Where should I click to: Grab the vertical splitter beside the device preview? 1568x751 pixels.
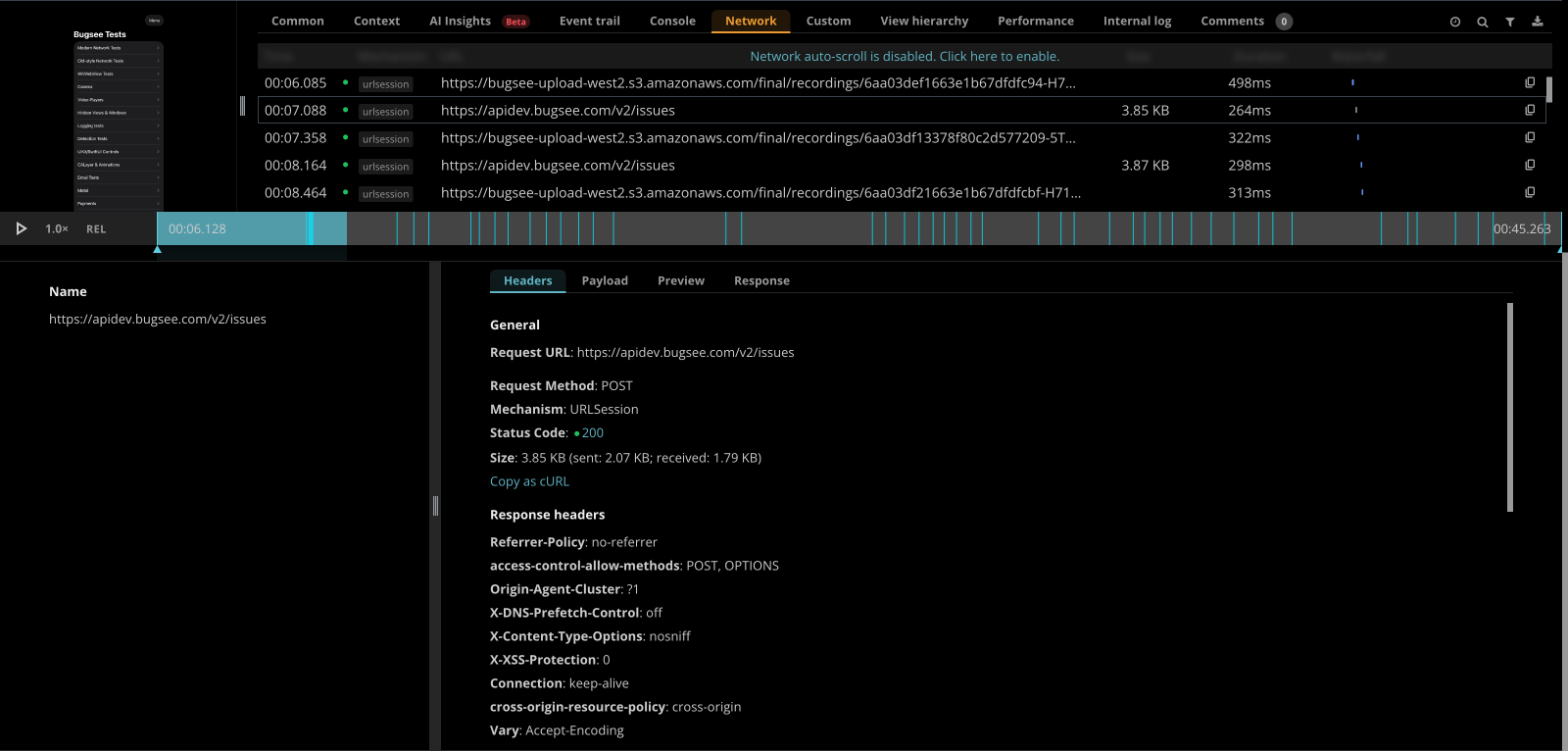[242, 105]
